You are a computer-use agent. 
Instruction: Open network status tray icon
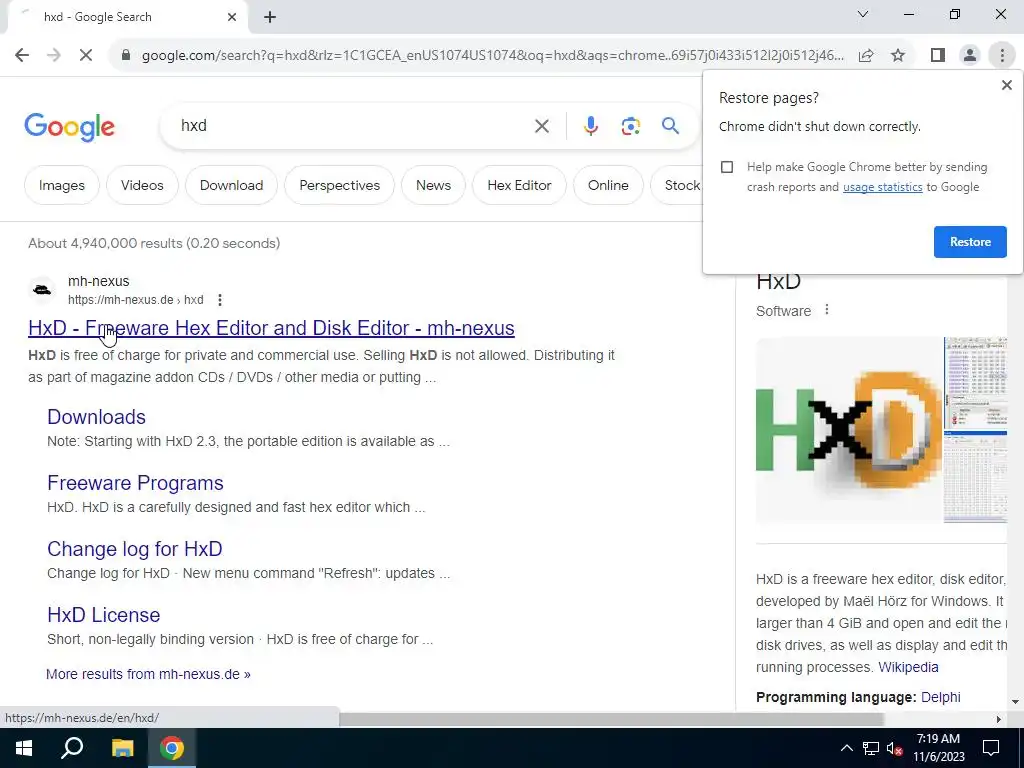pyautogui.click(x=871, y=748)
